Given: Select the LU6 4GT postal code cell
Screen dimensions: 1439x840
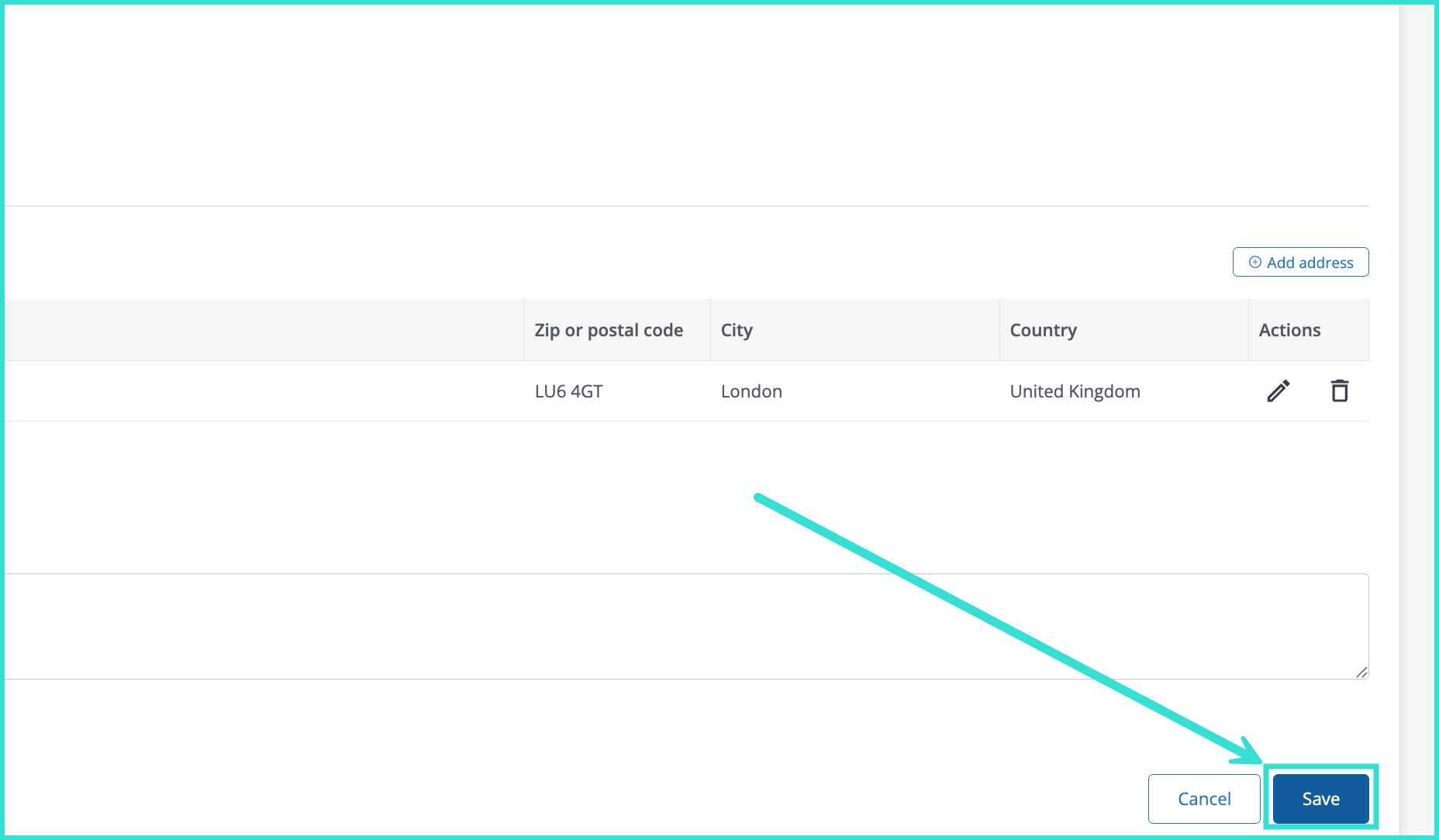Looking at the screenshot, I should 568,391.
